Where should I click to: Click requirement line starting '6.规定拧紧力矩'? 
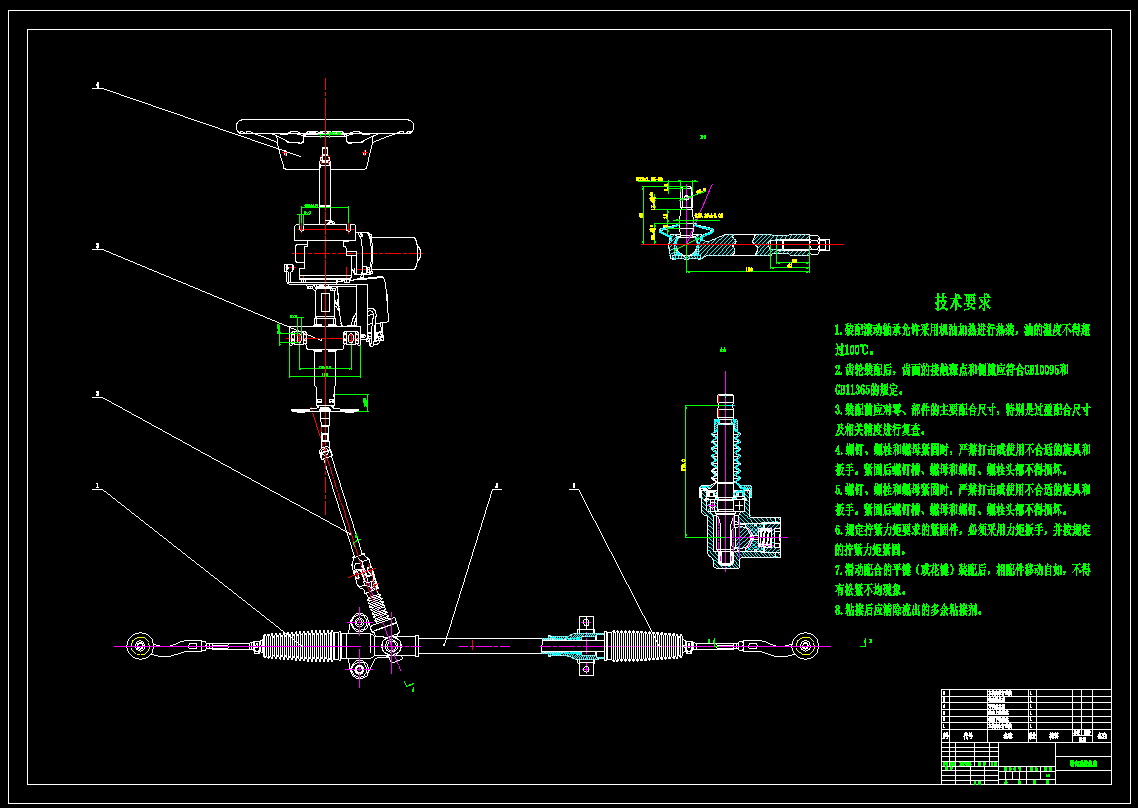pyautogui.click(x=962, y=530)
